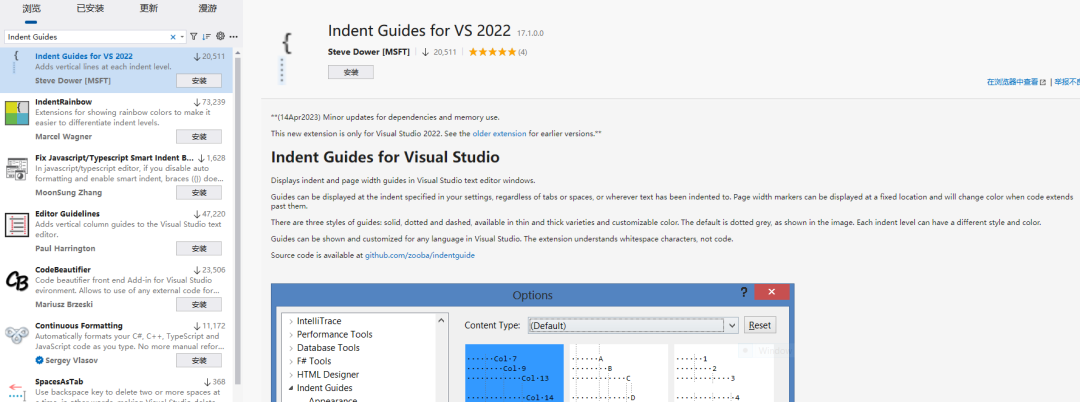
Task: Click the help question mark in Options dialog
Action: [x=743, y=293]
